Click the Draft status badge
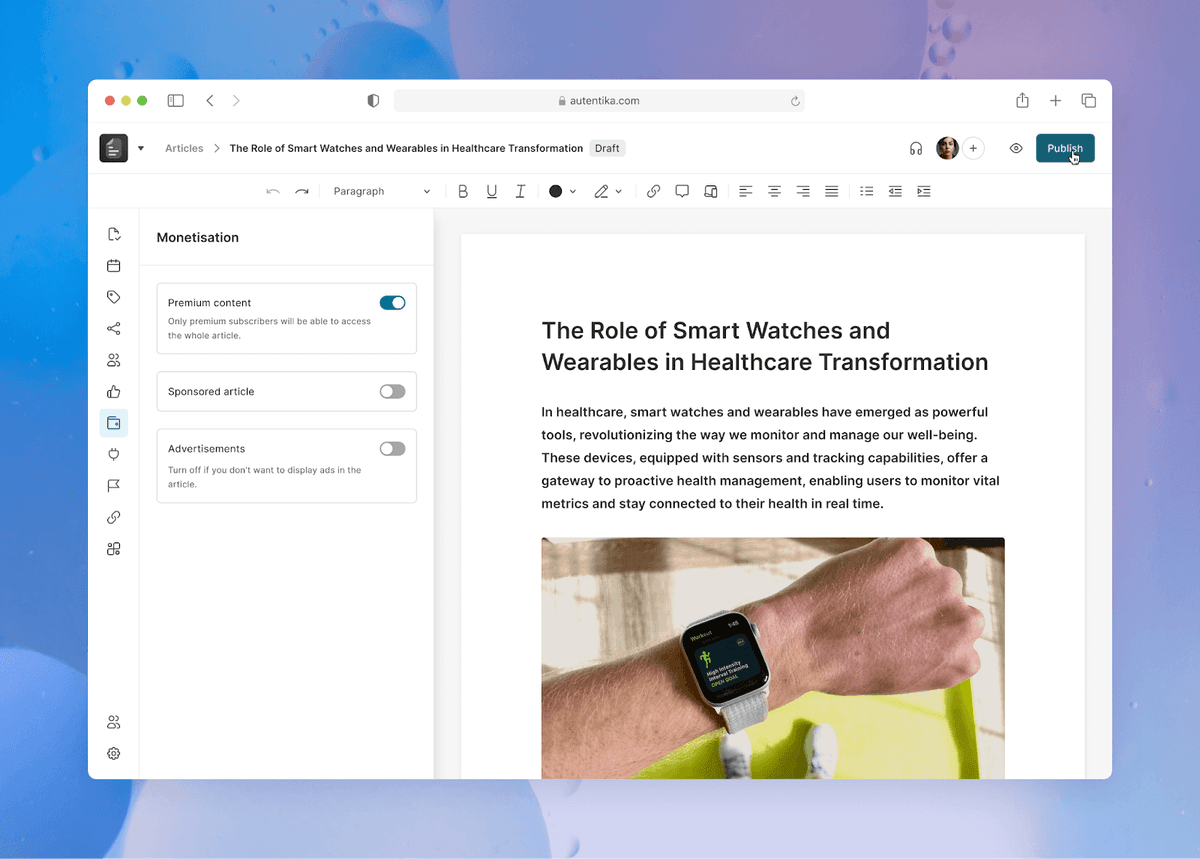 coord(607,148)
